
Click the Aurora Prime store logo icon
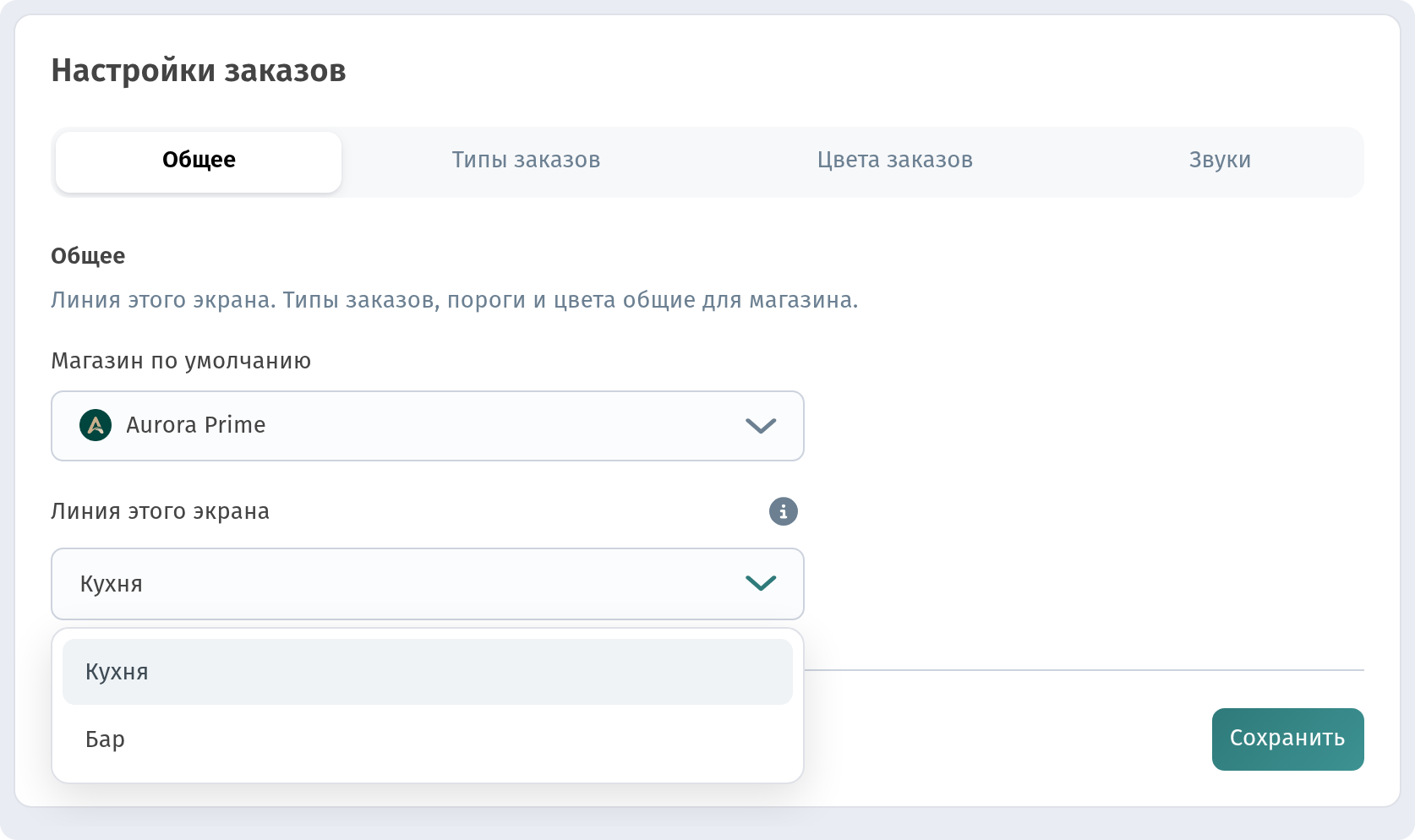[x=96, y=425]
